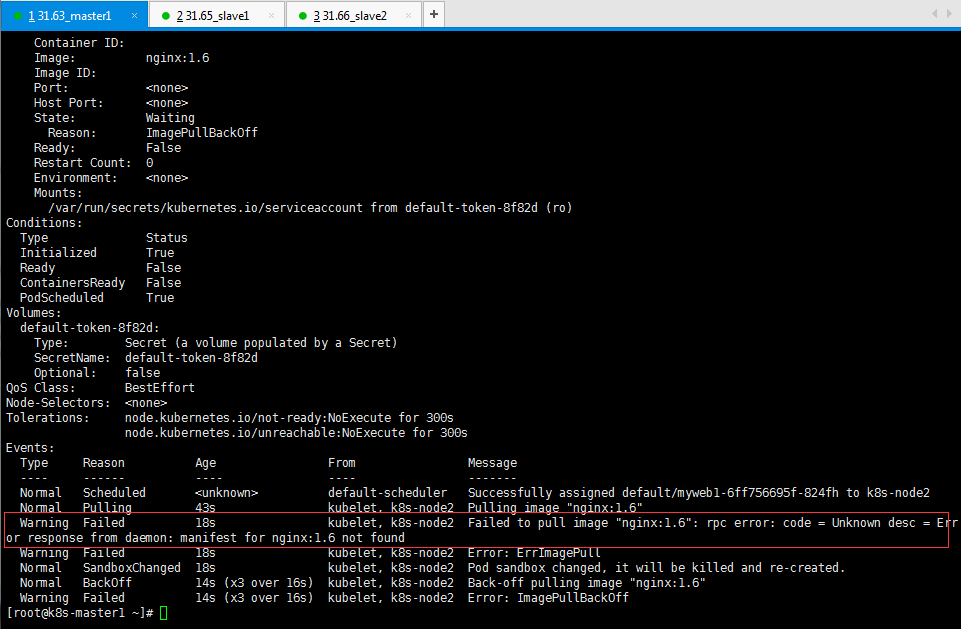Click 'Restart Count:' label
The height and width of the screenshot is (629, 961).
[x=83, y=162]
